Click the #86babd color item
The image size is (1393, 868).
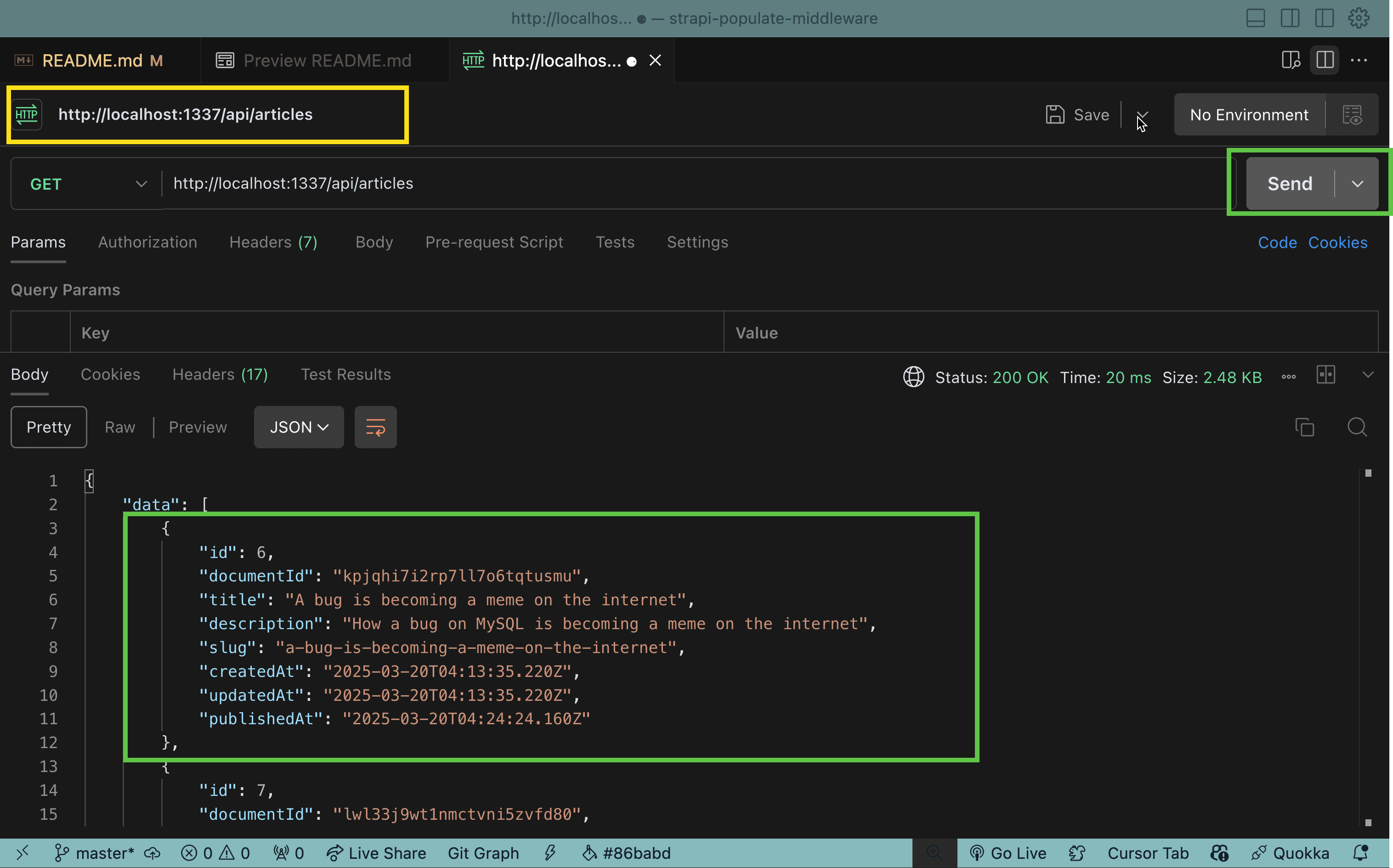626,853
